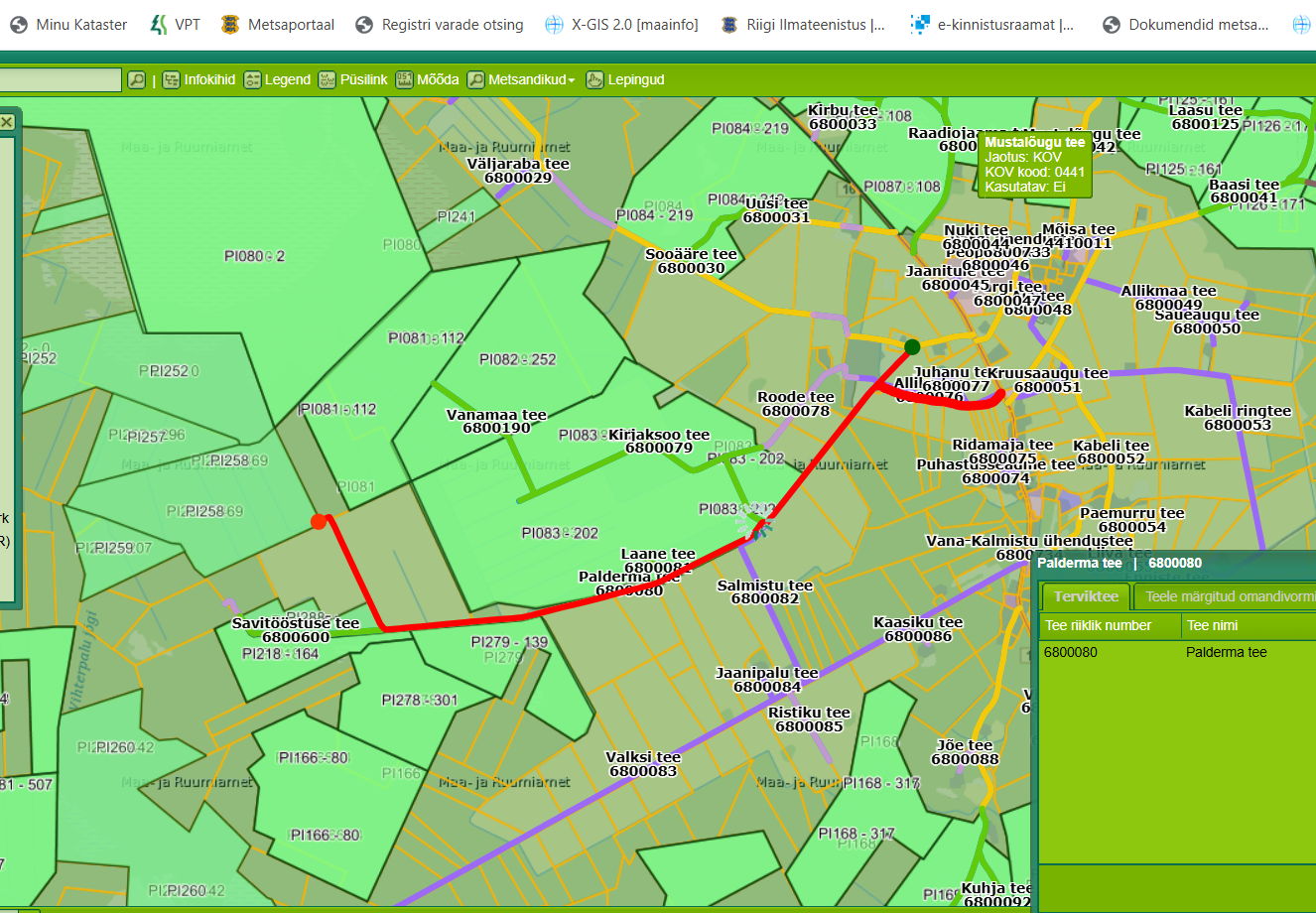Show the map Legend
The height and width of the screenshot is (913, 1316).
pyautogui.click(x=277, y=80)
